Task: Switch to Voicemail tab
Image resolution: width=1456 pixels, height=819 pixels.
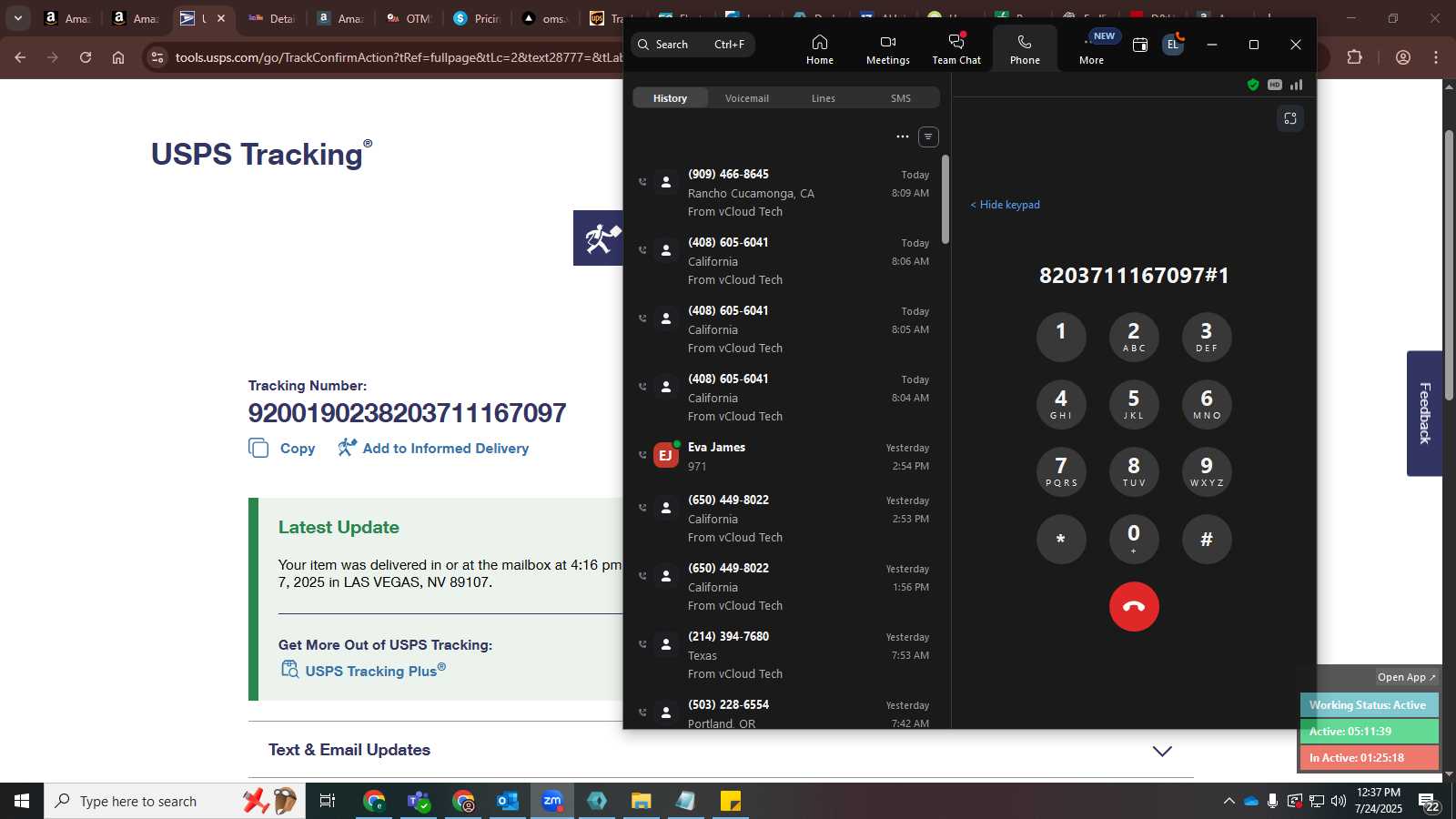Action: (x=746, y=98)
